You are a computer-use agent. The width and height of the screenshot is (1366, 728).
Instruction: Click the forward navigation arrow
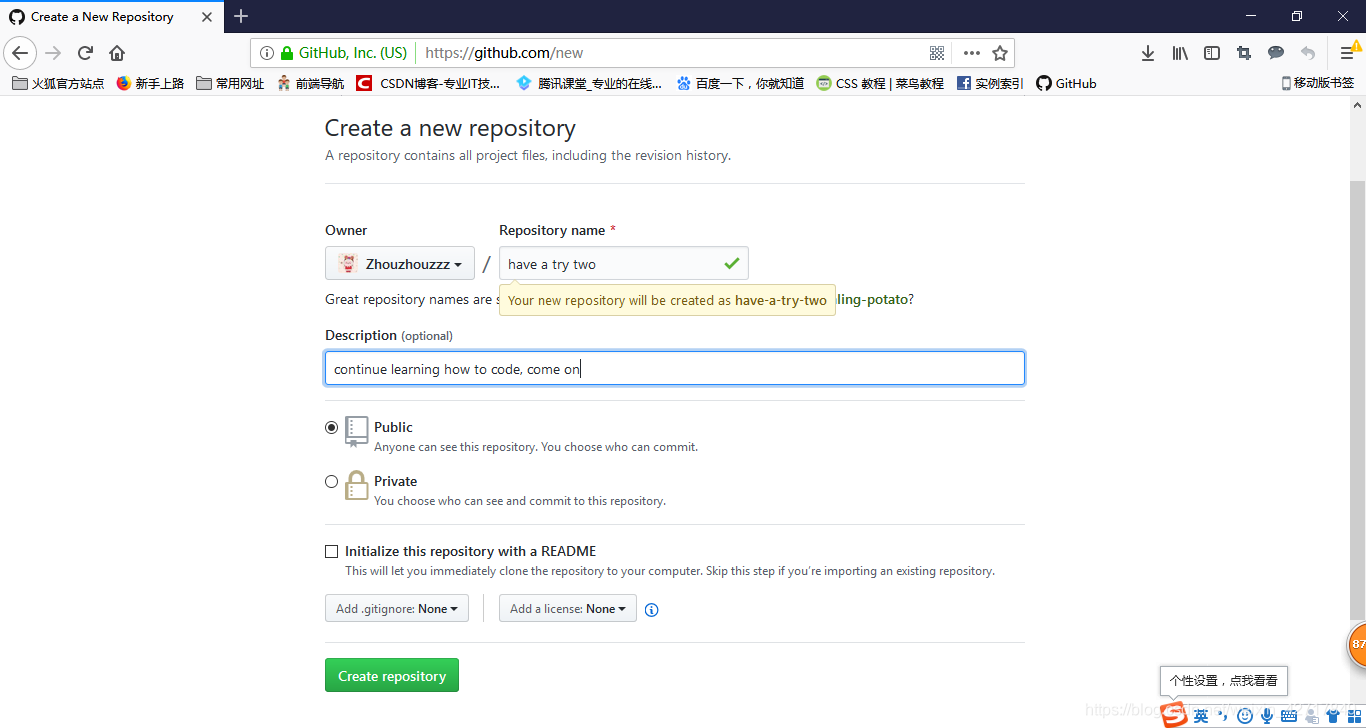(x=54, y=53)
